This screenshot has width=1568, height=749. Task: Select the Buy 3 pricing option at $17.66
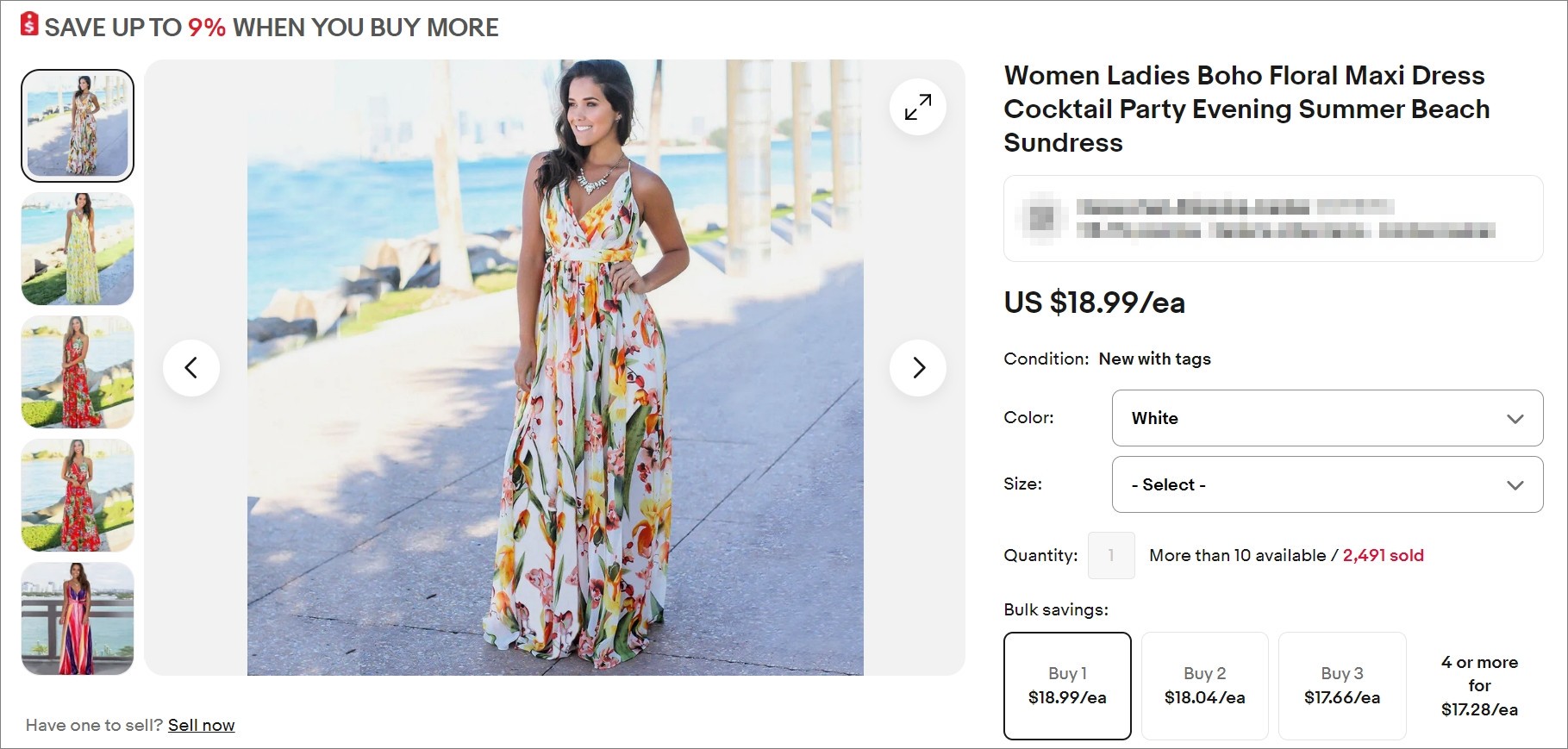pos(1341,685)
